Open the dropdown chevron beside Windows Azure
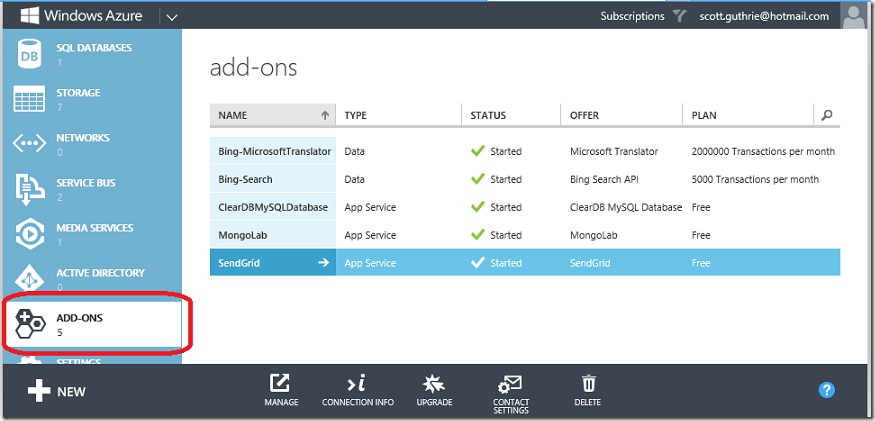This screenshot has width=875, height=421. [172, 17]
